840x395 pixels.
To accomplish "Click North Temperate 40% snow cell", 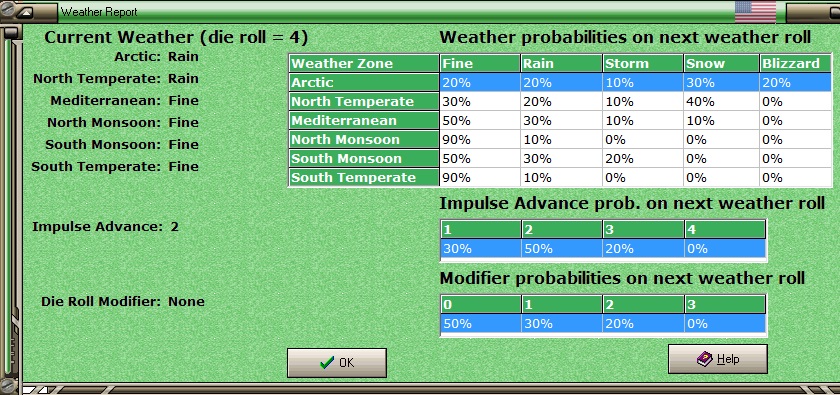I will click(x=722, y=101).
